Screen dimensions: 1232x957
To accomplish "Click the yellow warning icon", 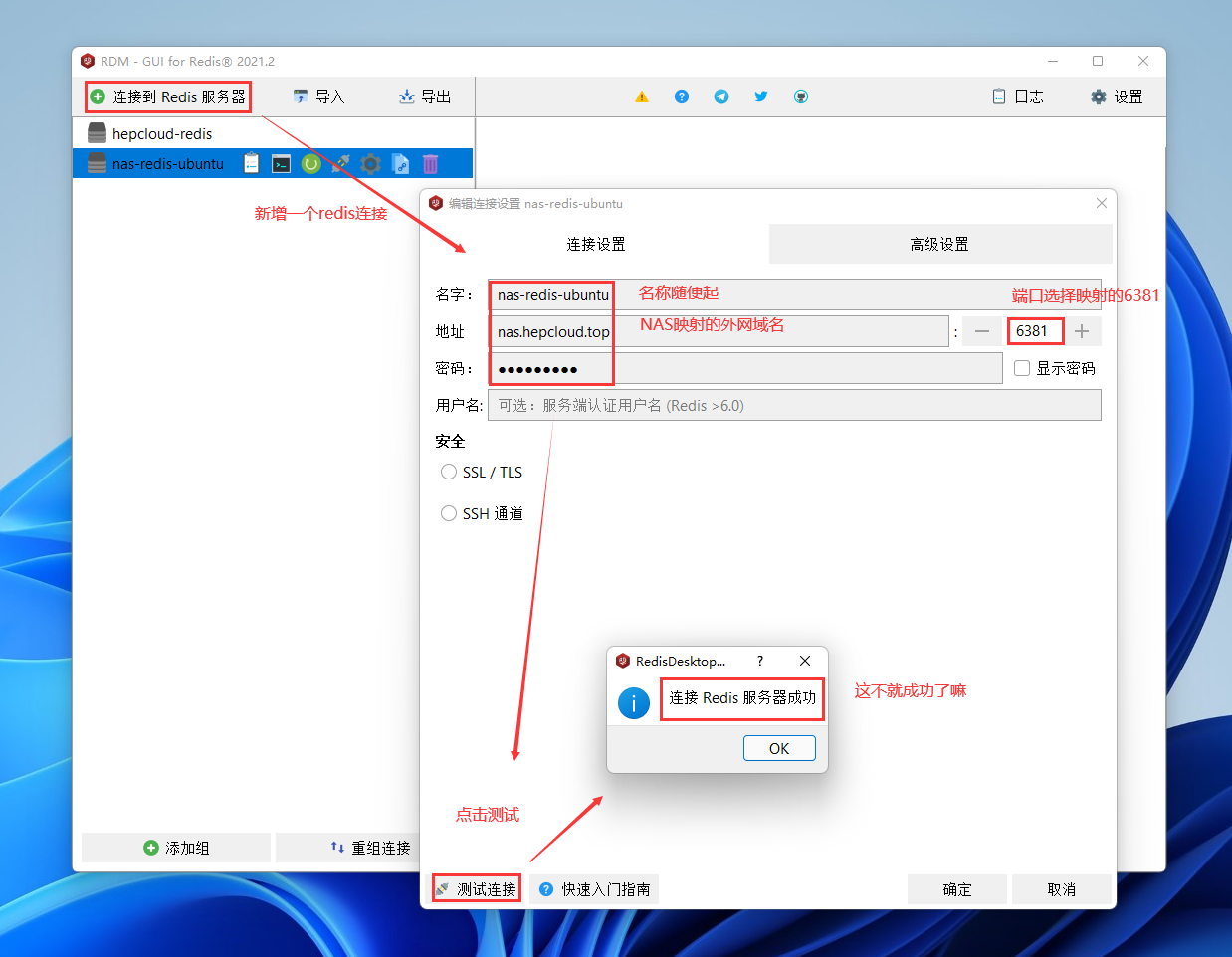I will (642, 96).
